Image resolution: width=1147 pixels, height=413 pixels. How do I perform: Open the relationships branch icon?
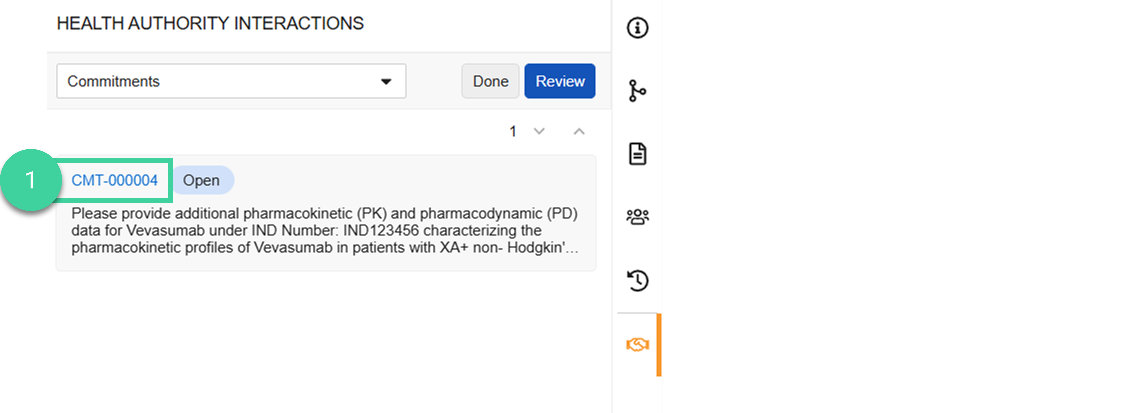click(638, 91)
